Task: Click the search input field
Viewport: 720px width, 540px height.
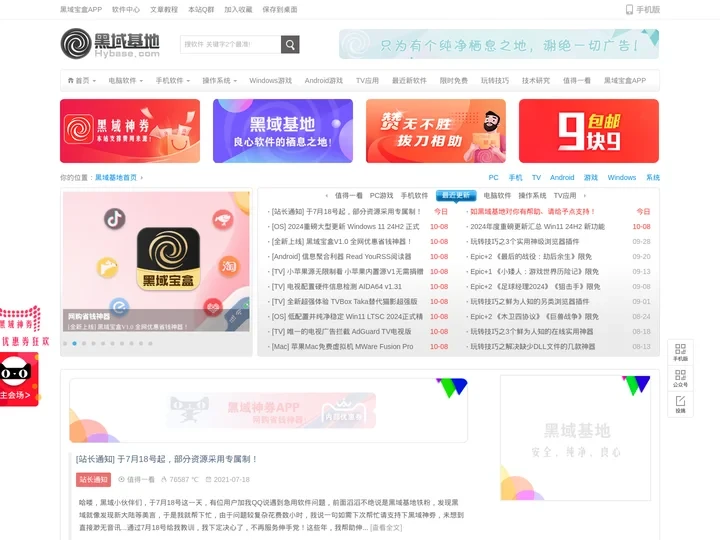Action: point(231,45)
